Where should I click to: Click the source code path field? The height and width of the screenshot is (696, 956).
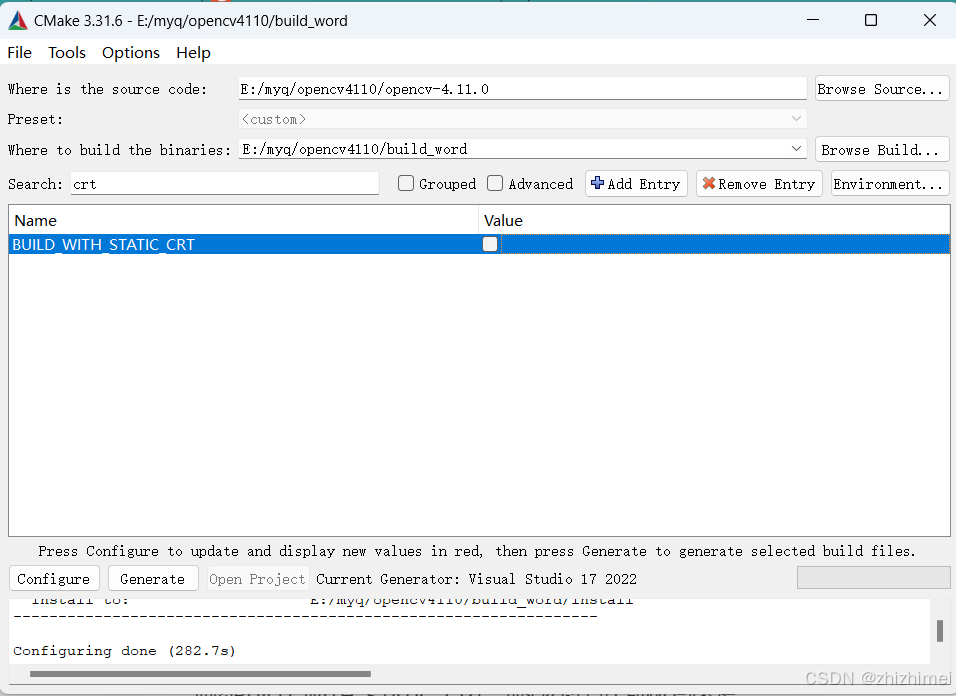click(523, 89)
